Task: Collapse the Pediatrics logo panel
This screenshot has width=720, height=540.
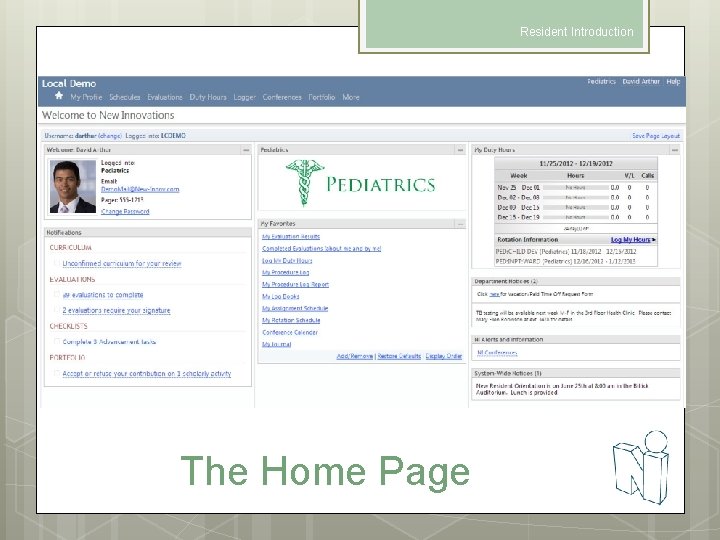Action: pos(460,150)
